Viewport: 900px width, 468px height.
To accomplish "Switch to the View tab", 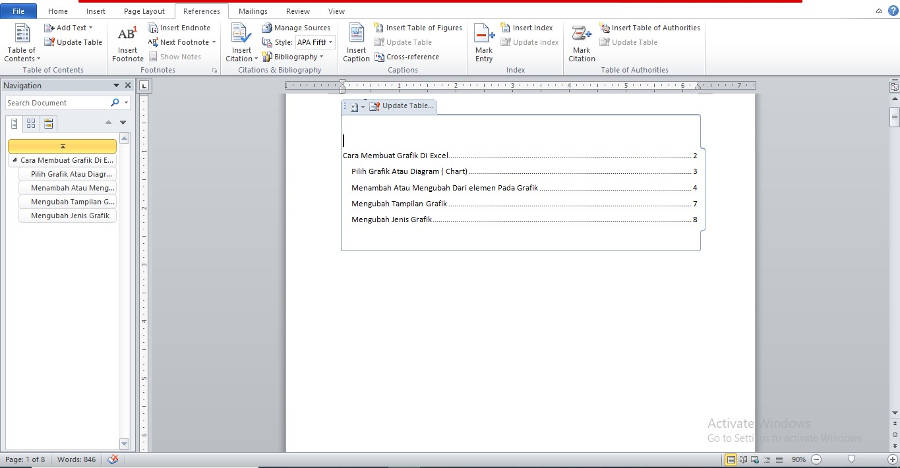I will point(336,11).
